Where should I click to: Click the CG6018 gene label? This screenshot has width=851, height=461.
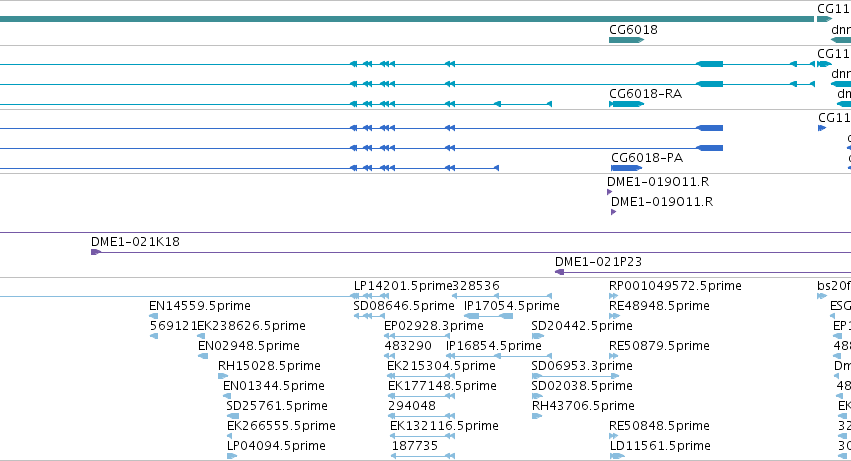633,29
